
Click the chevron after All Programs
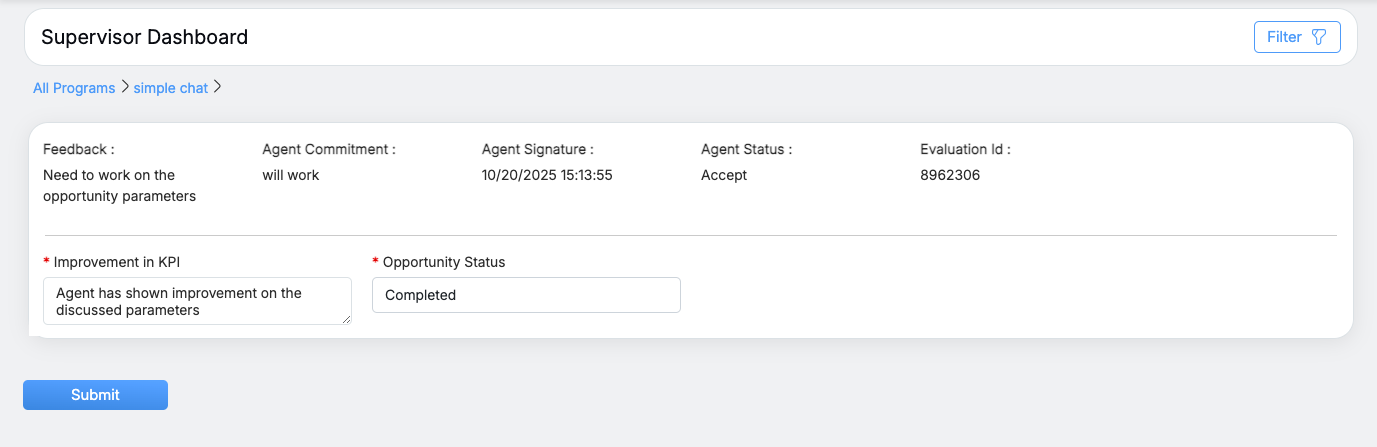125,87
